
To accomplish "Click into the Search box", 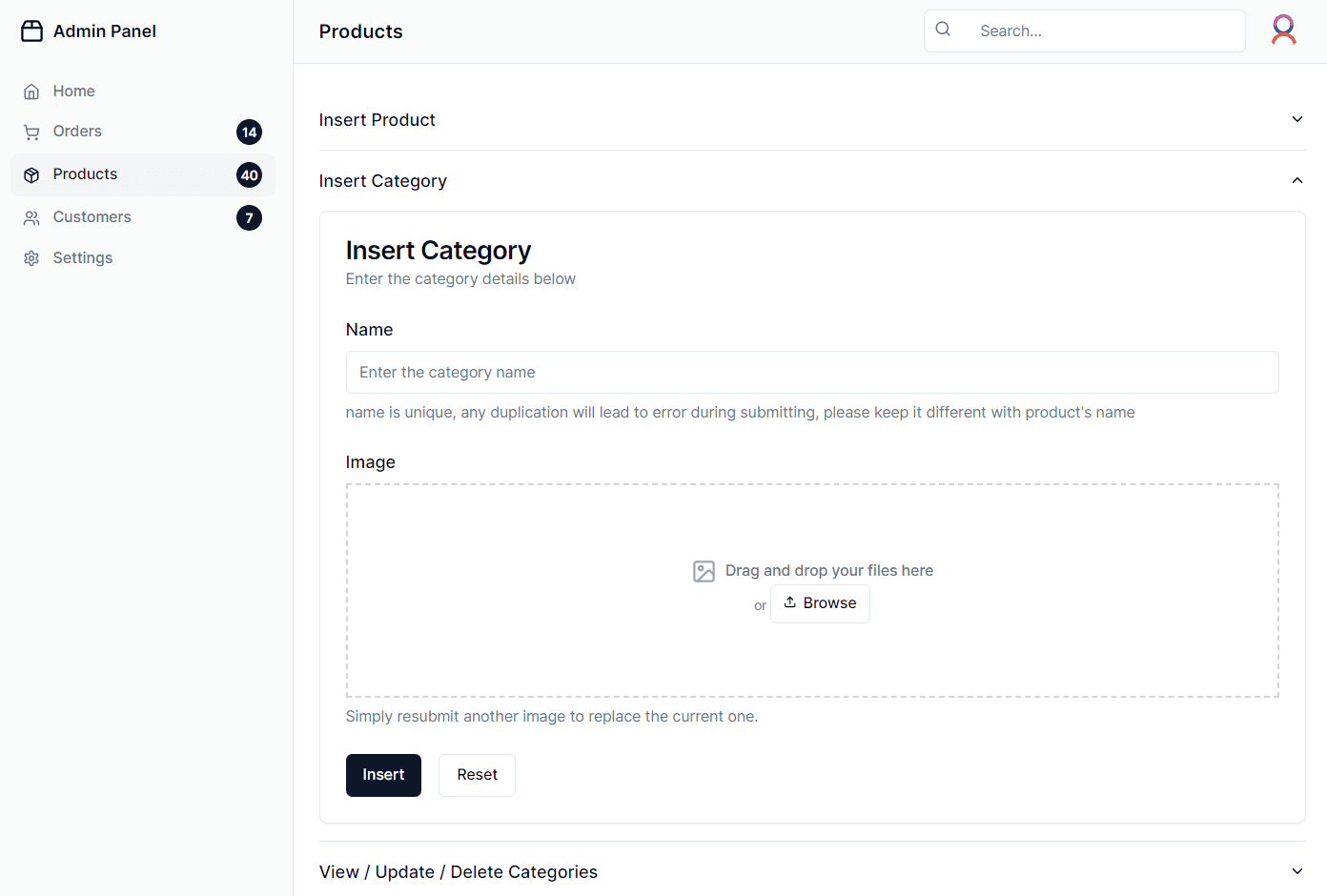I will [1085, 31].
